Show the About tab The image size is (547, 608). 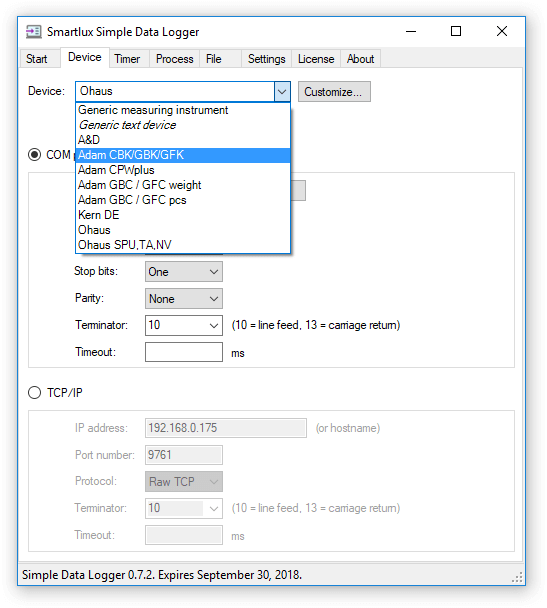pos(361,59)
